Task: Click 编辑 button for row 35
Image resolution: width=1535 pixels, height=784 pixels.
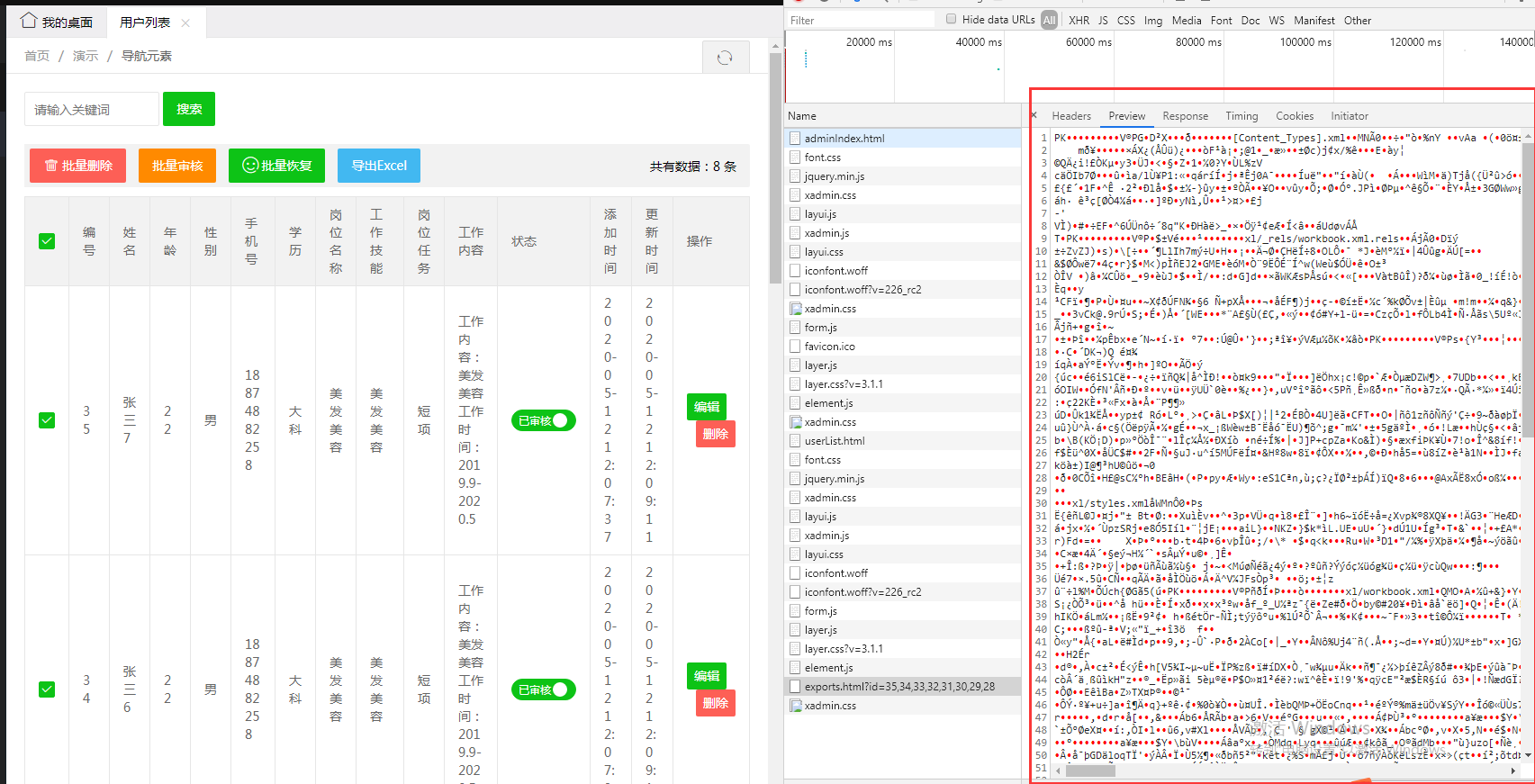Action: click(x=707, y=407)
